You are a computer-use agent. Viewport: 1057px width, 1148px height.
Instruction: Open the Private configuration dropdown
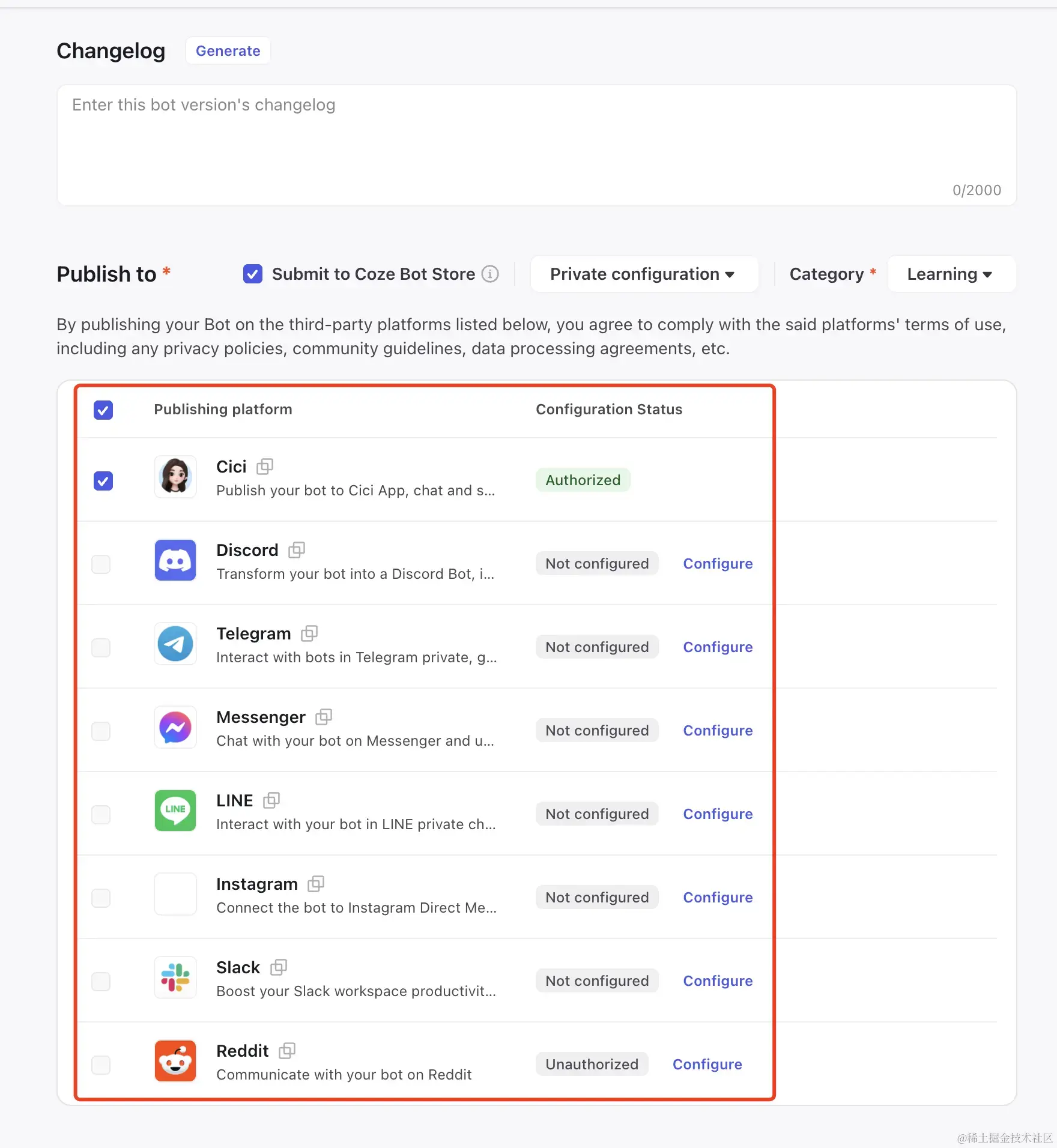point(644,274)
